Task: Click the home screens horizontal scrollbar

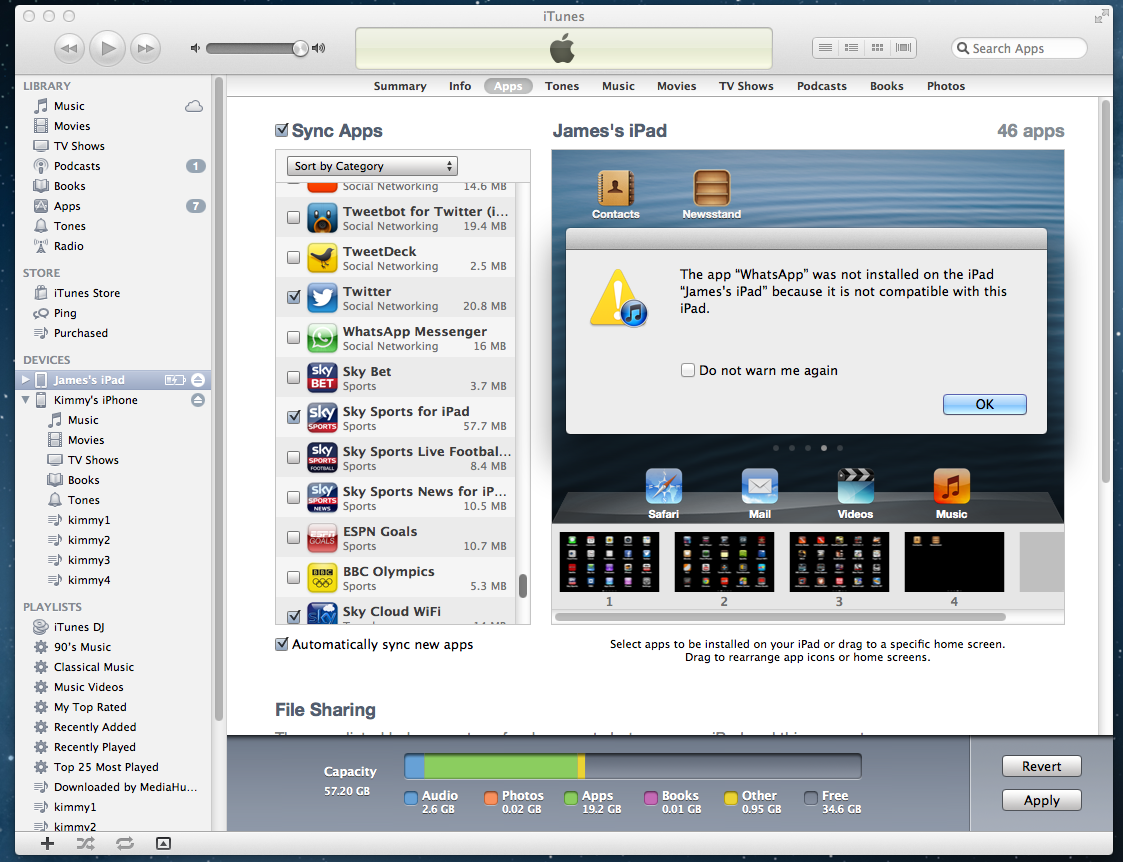Action: pyautogui.click(x=780, y=616)
